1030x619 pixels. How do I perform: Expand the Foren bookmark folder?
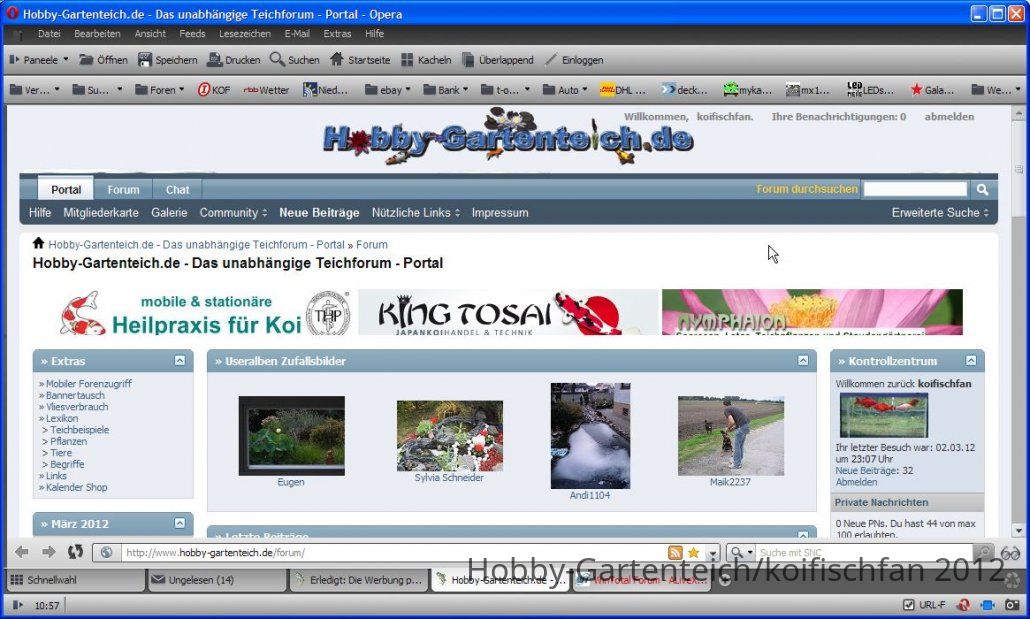tap(160, 90)
